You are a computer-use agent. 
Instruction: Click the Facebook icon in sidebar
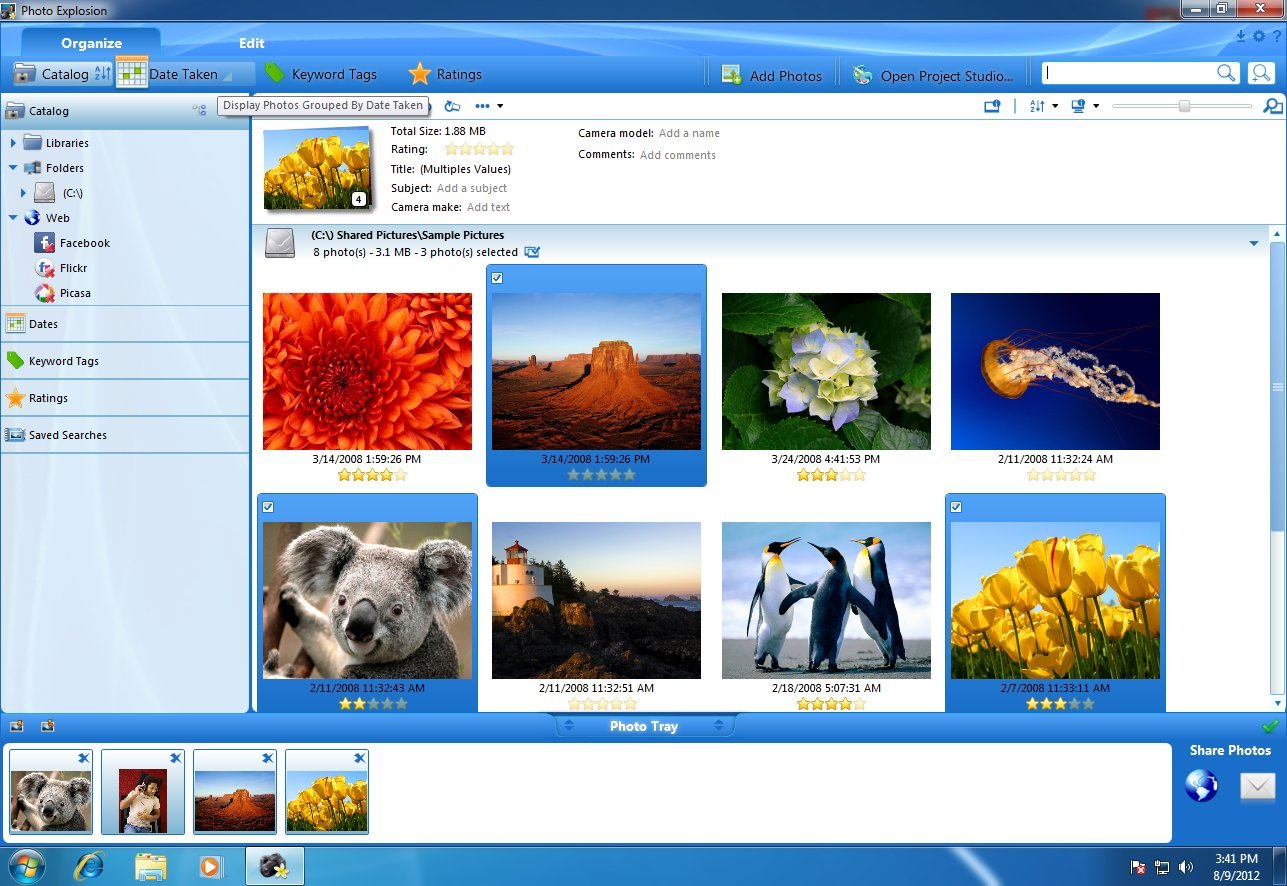pyautogui.click(x=44, y=243)
